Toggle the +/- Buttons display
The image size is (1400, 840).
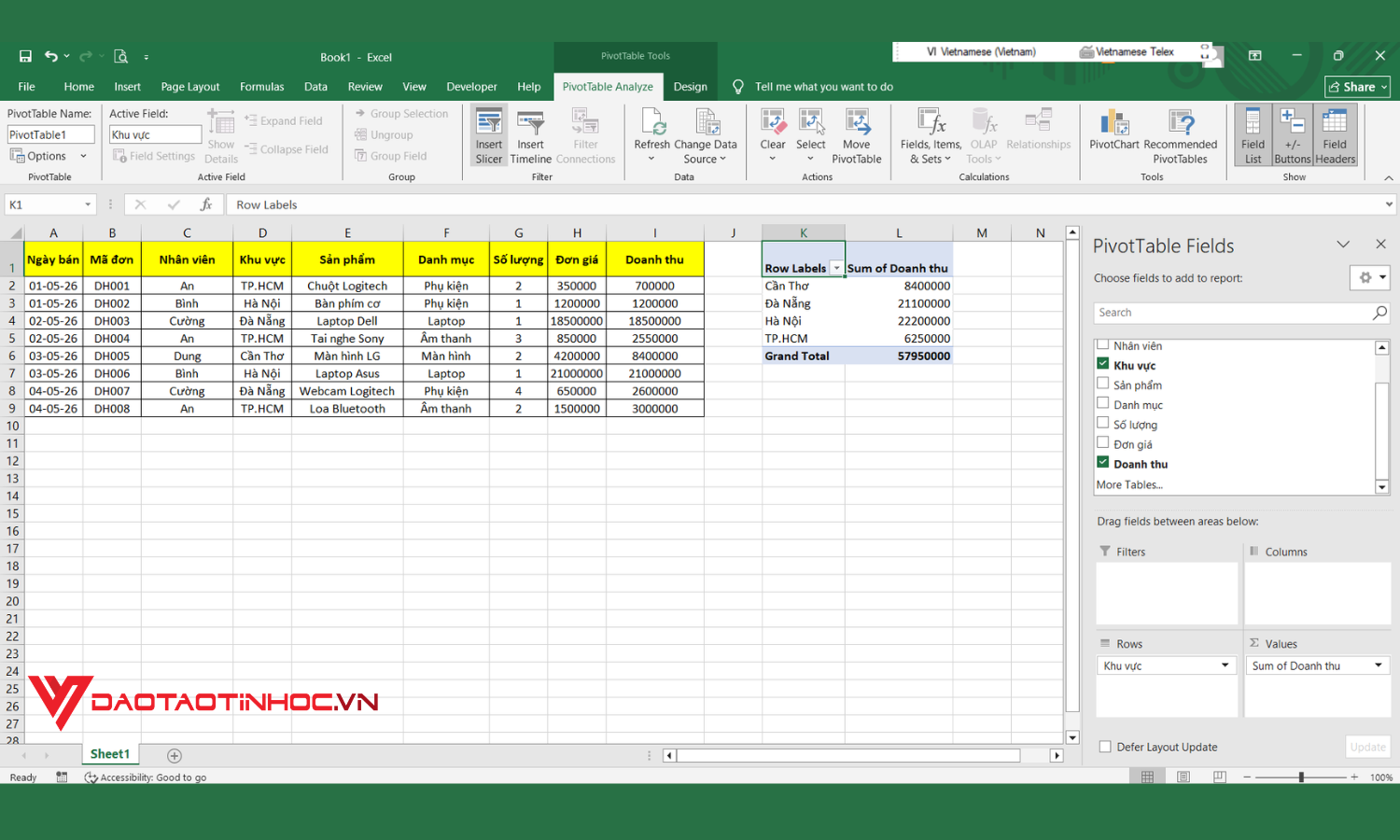1293,136
